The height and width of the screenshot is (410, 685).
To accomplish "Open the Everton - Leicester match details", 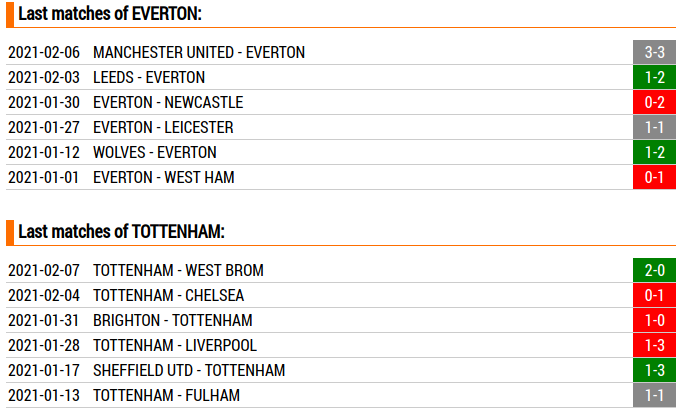I will coord(163,127).
